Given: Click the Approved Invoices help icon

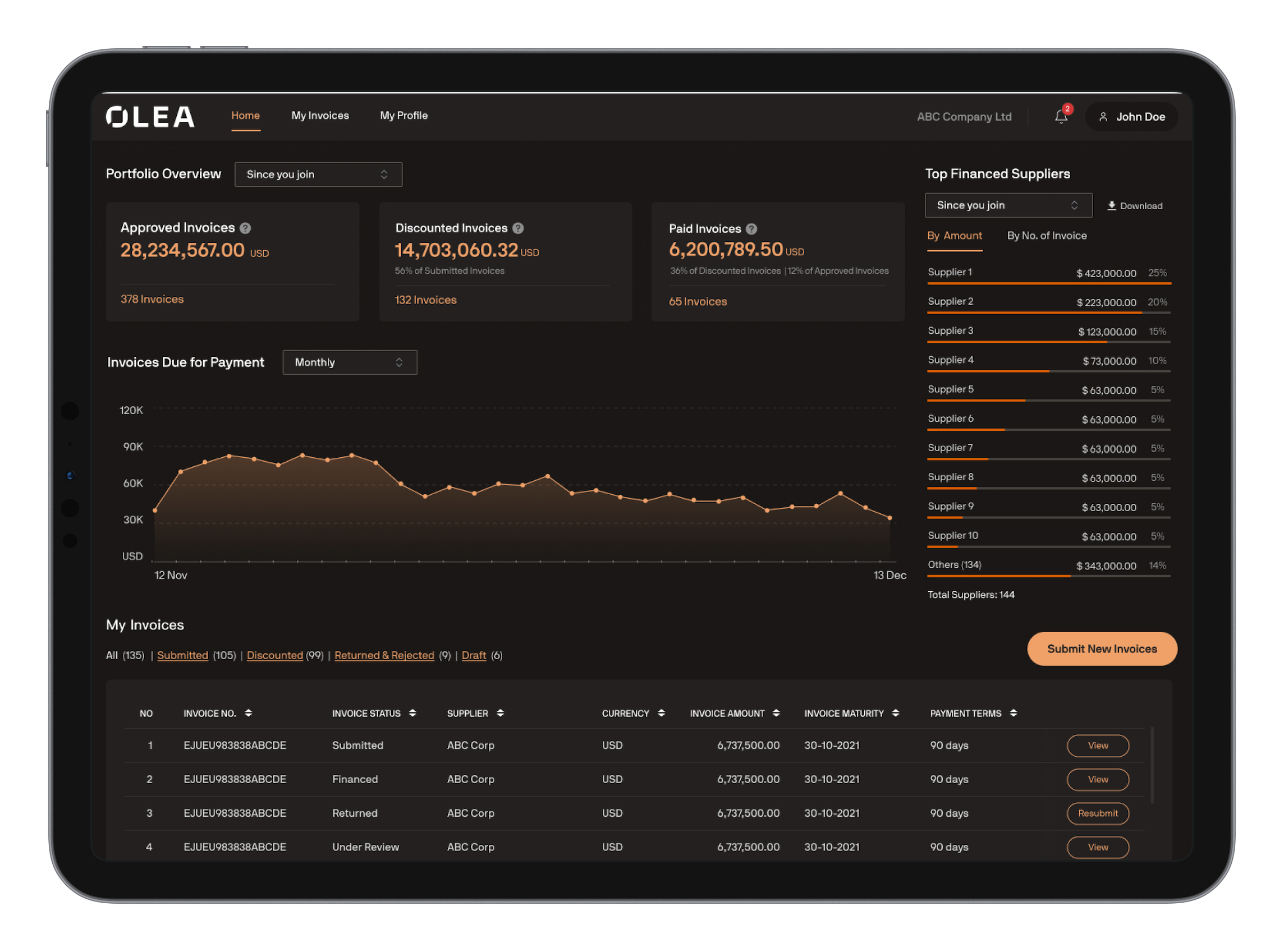Looking at the screenshot, I should (x=245, y=228).
